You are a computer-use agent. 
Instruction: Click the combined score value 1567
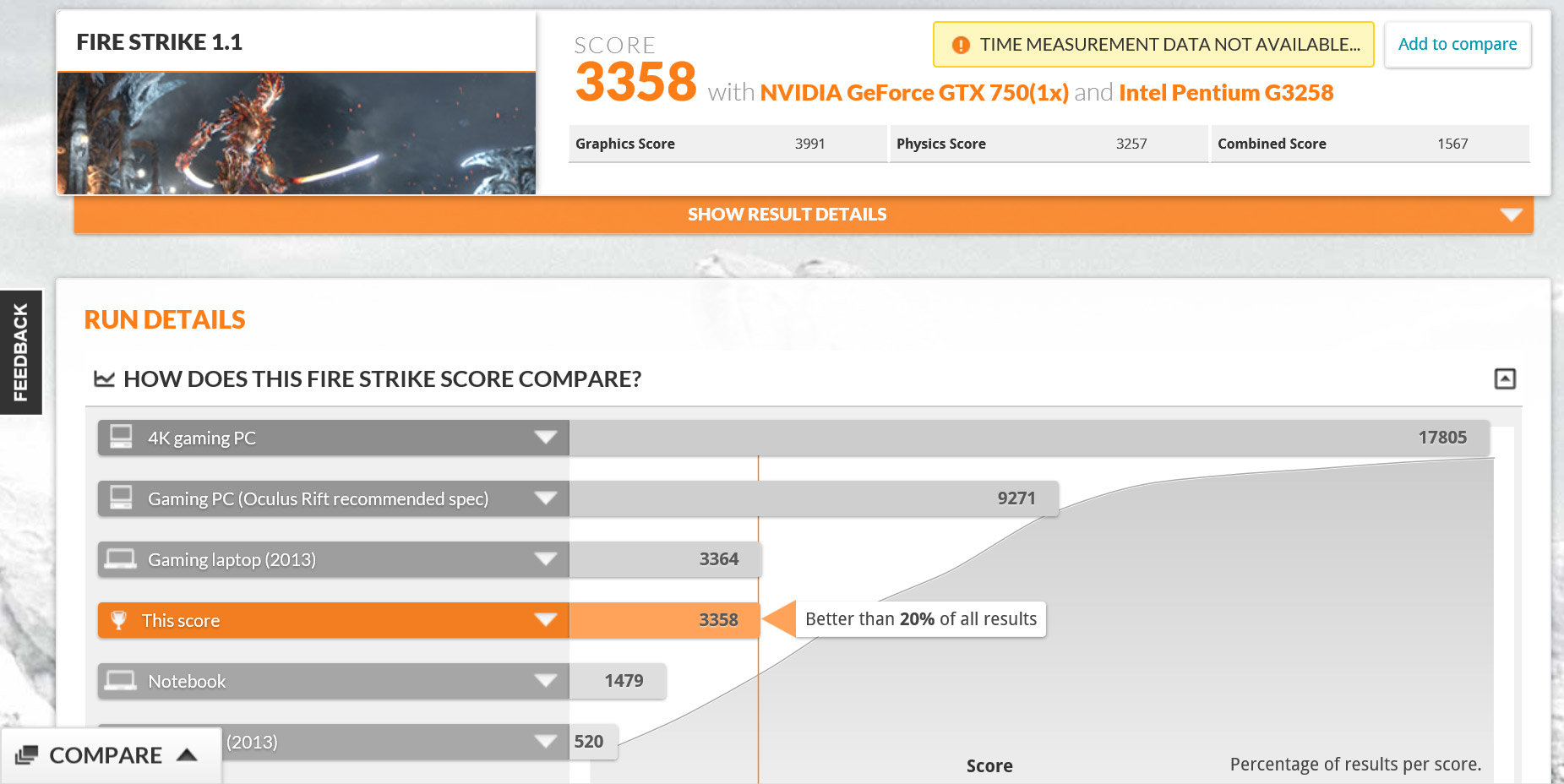click(x=1452, y=144)
